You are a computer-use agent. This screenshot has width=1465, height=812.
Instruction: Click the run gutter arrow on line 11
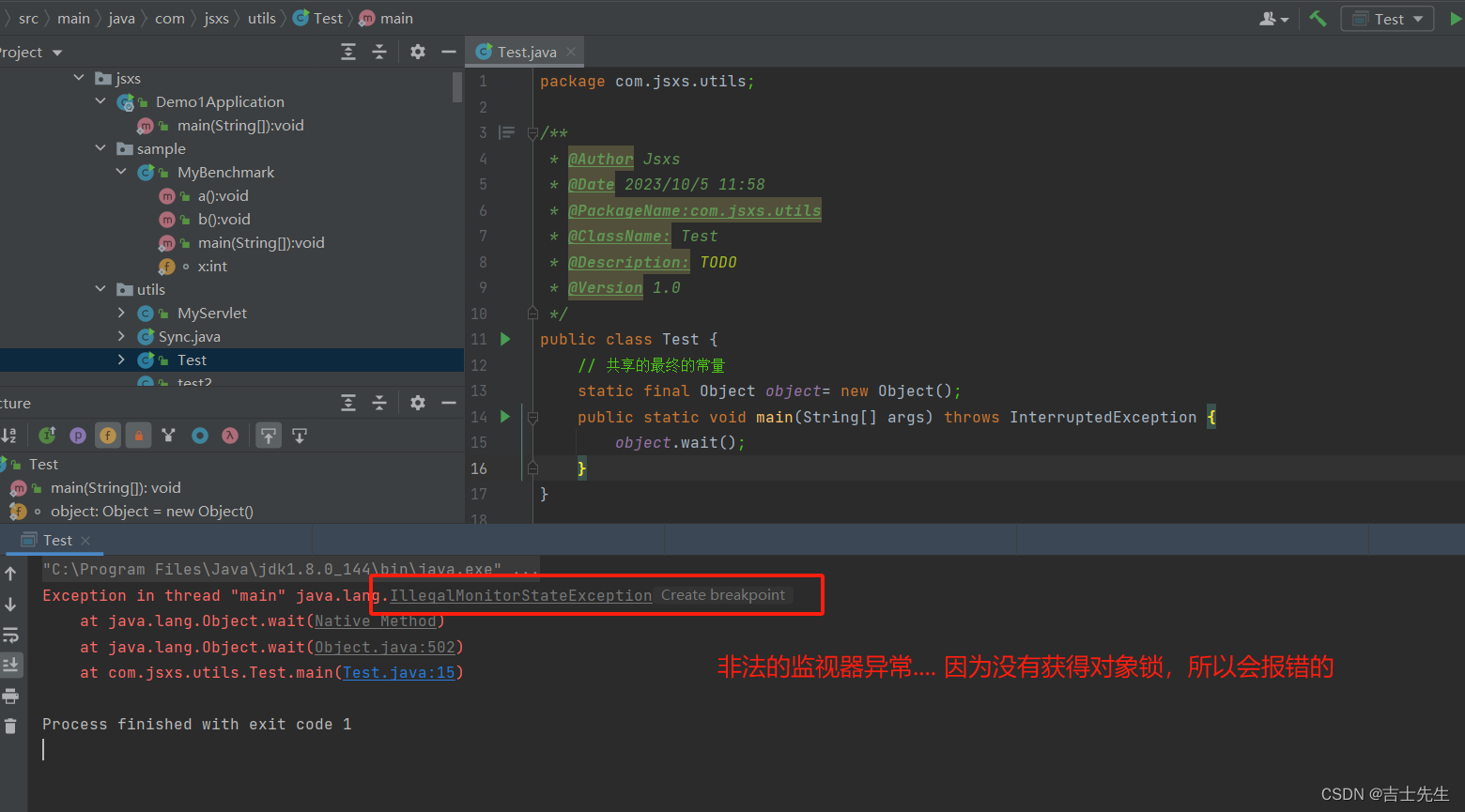505,339
